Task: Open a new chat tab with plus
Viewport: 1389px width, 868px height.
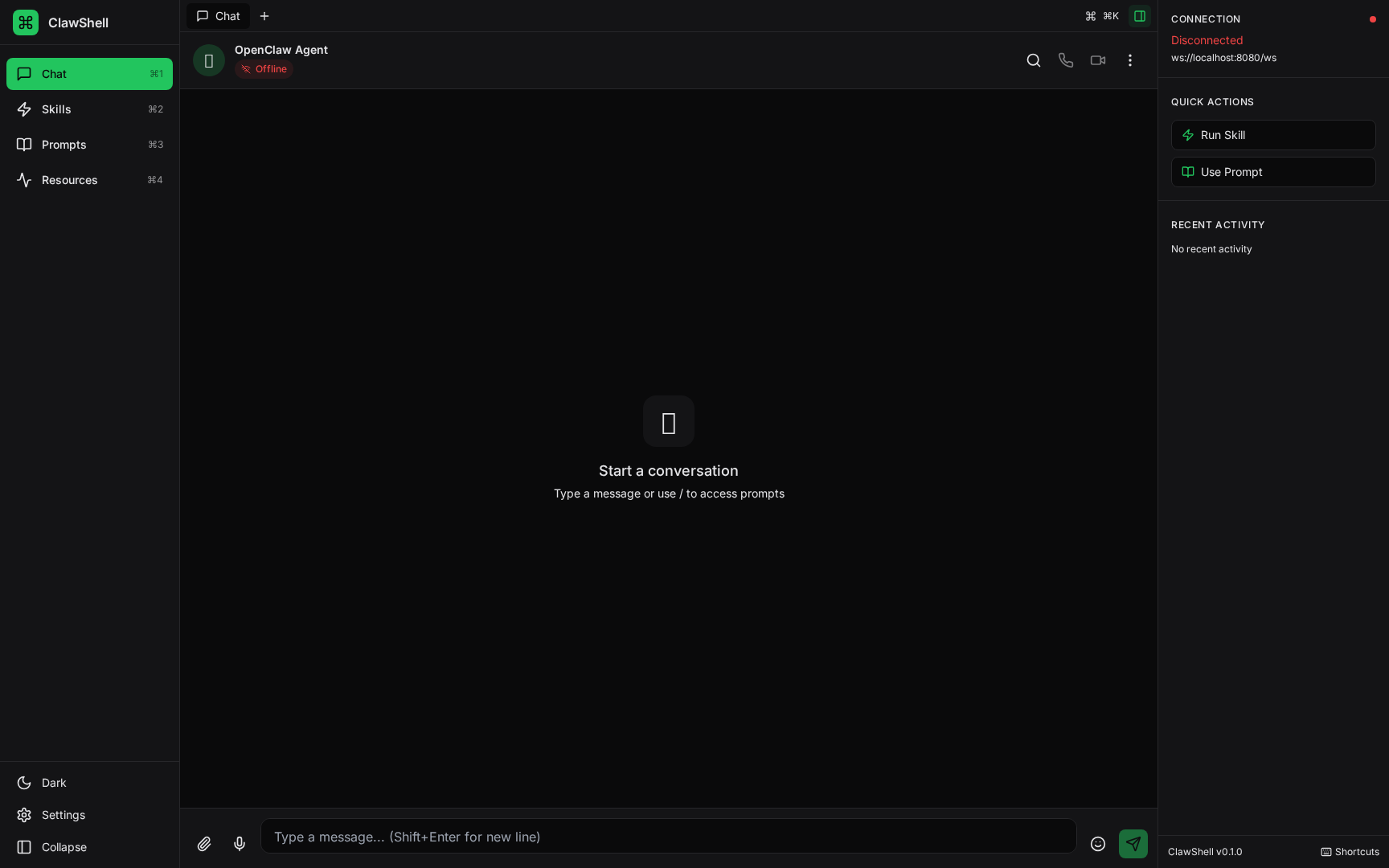Action: tap(264, 16)
